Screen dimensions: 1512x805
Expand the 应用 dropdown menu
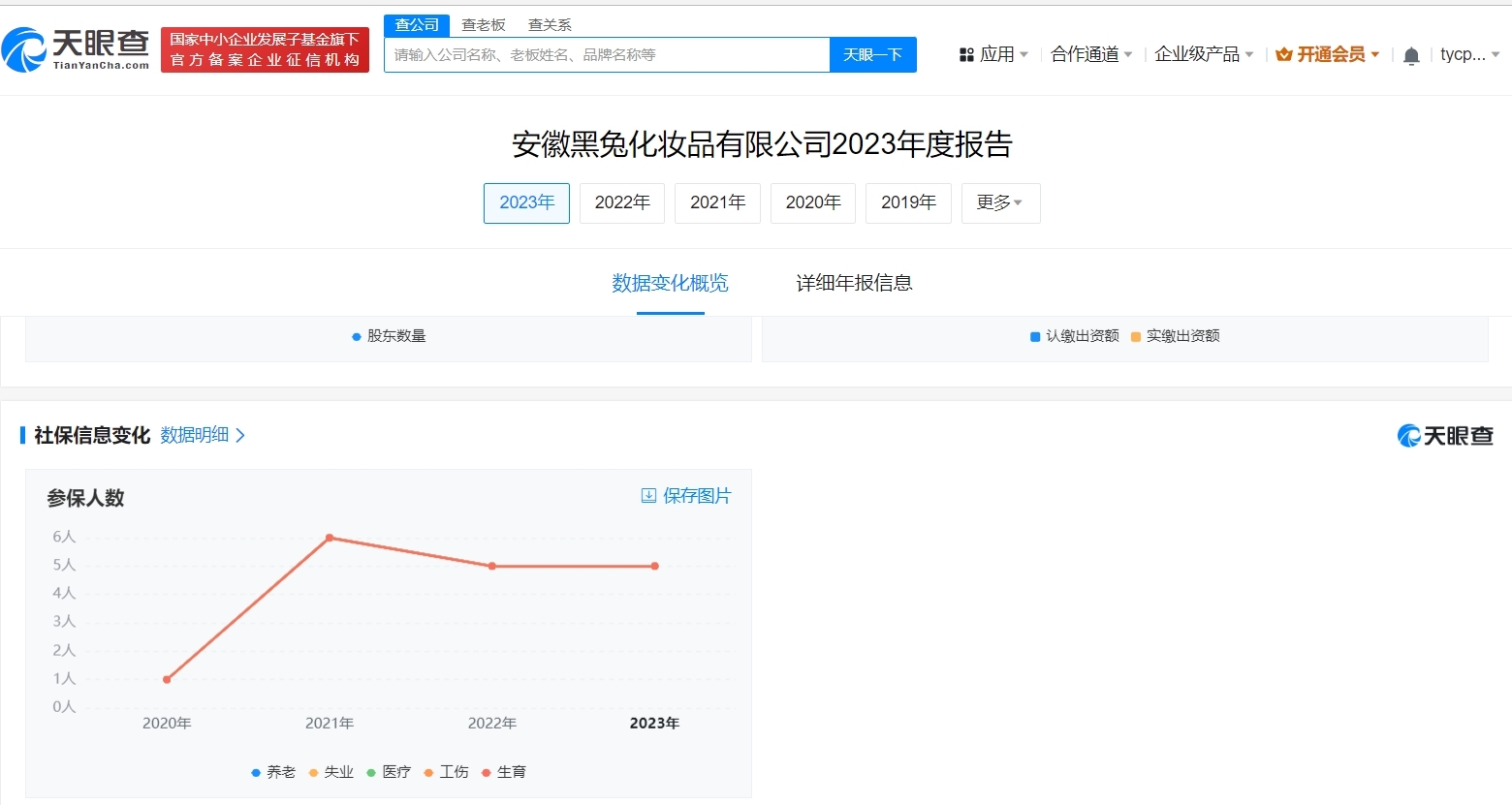993,55
